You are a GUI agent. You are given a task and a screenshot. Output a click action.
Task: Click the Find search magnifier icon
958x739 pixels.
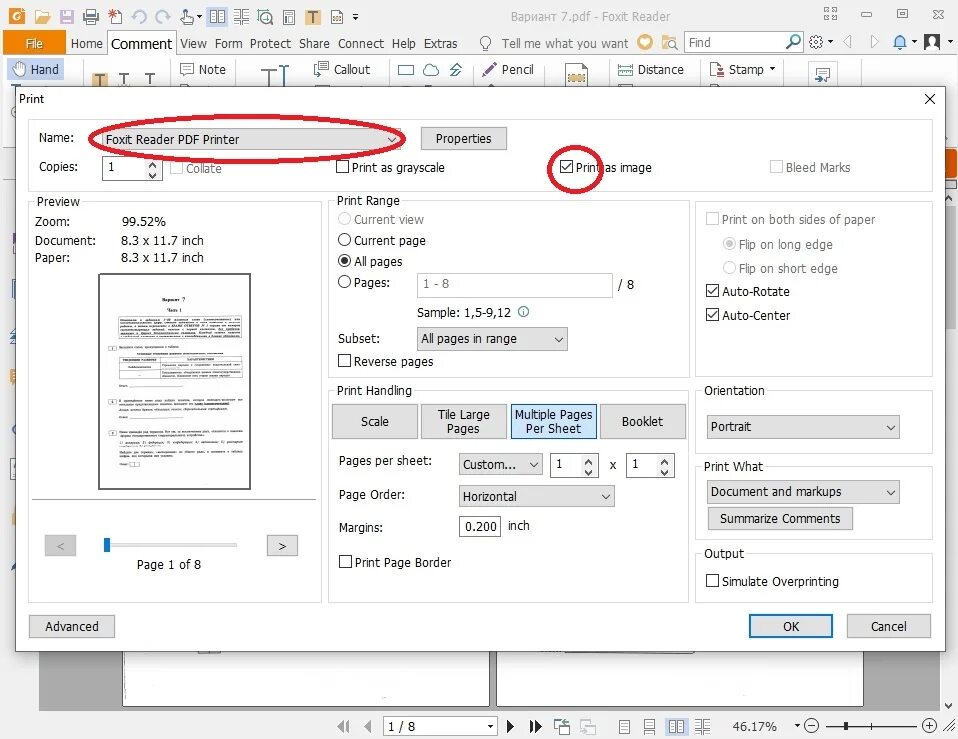tap(793, 42)
